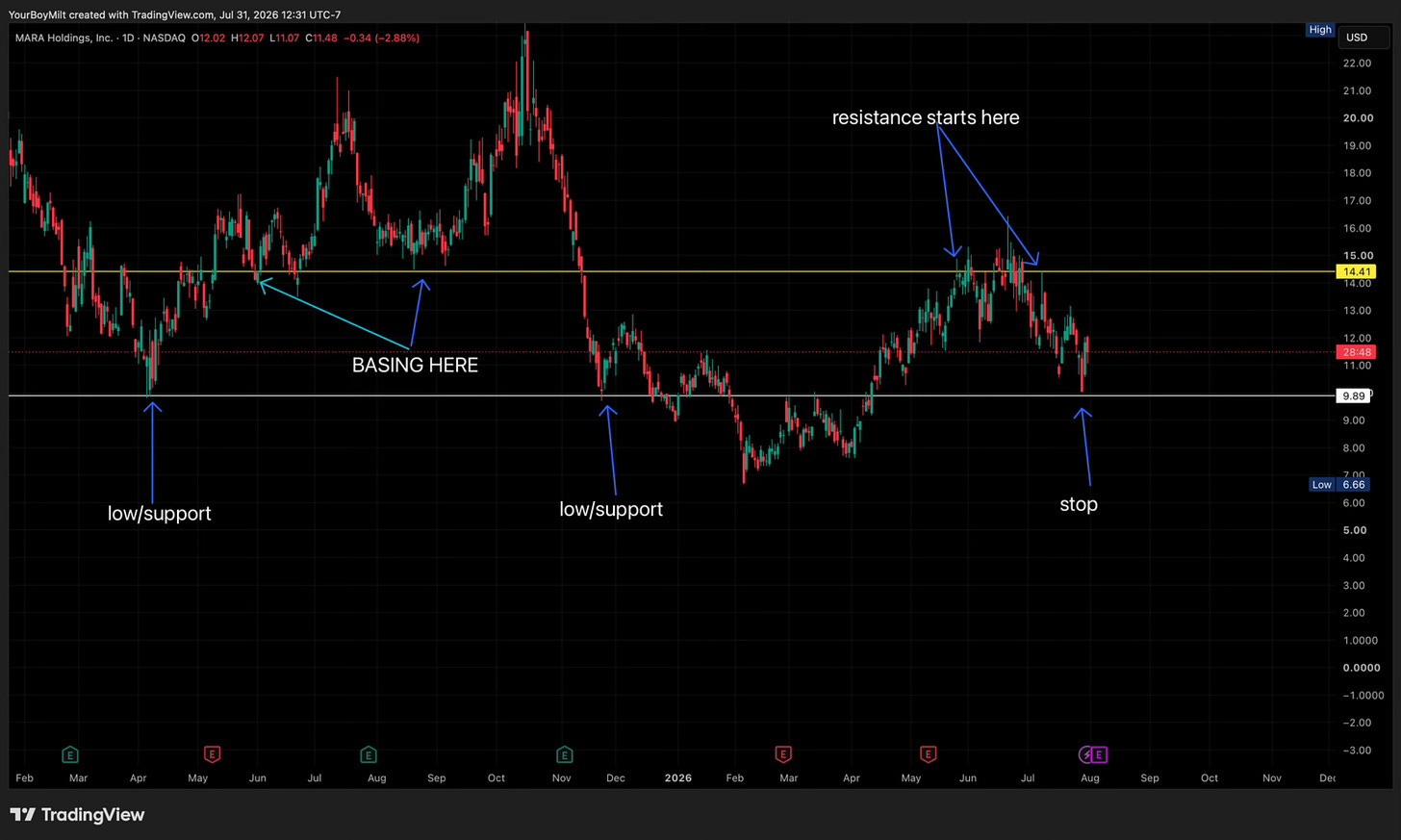The image size is (1401, 840).
Task: Click the 20.00 price axis label
Action: click(x=1358, y=118)
